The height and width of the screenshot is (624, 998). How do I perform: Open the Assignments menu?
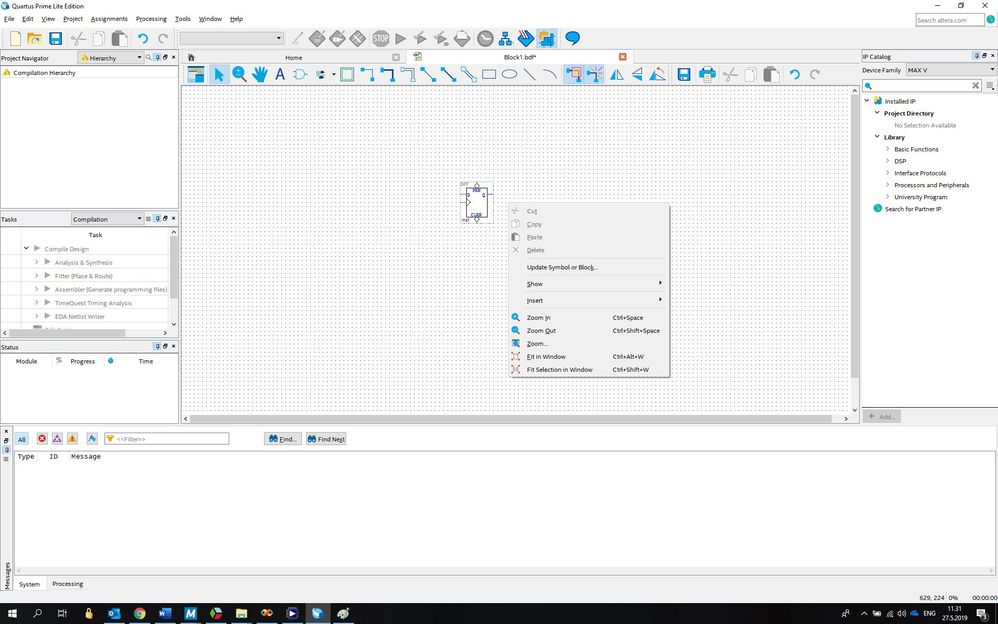(x=109, y=19)
